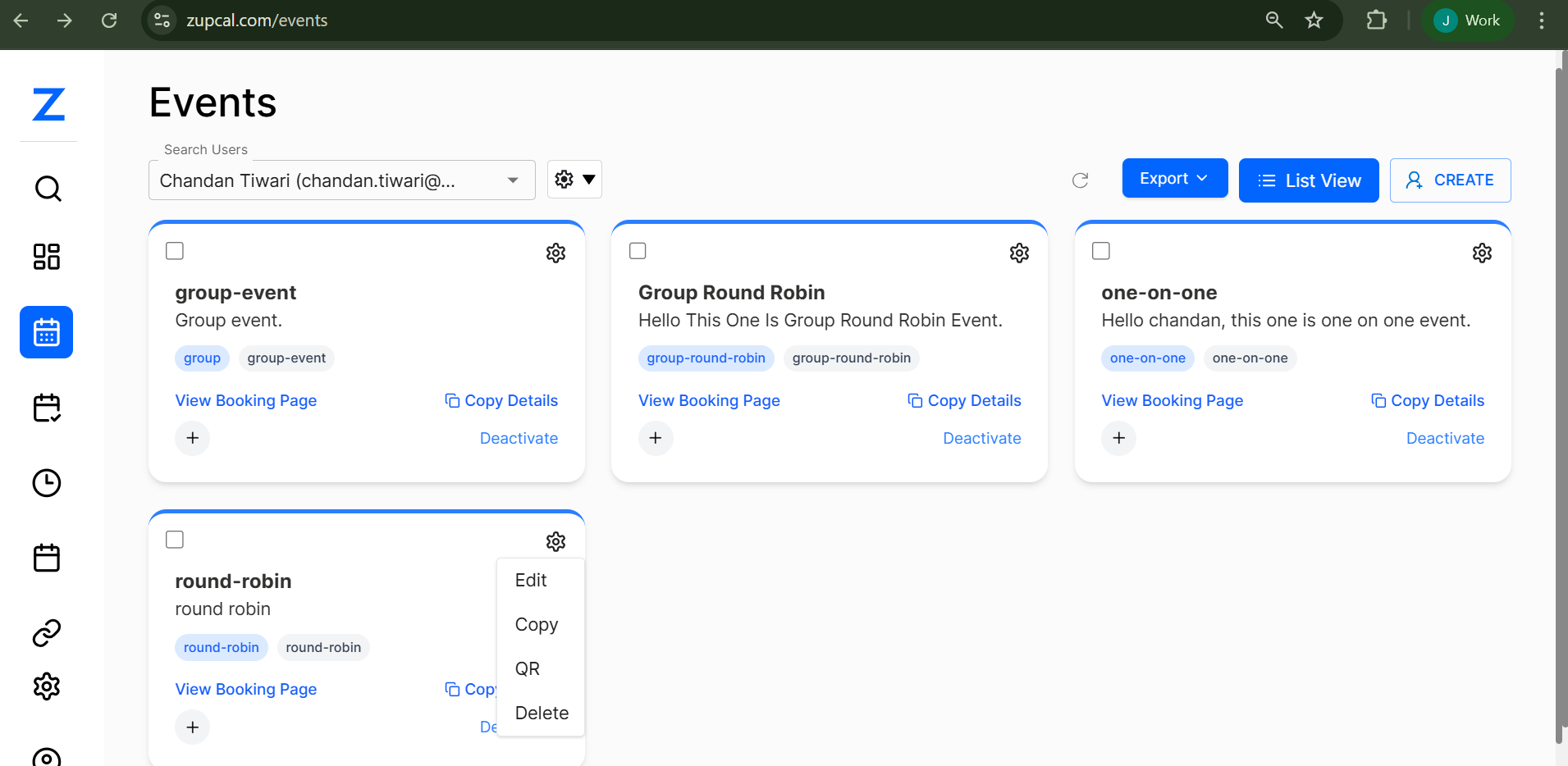1568x766 pixels.
Task: Expand the Search Users dropdown
Action: (x=512, y=180)
